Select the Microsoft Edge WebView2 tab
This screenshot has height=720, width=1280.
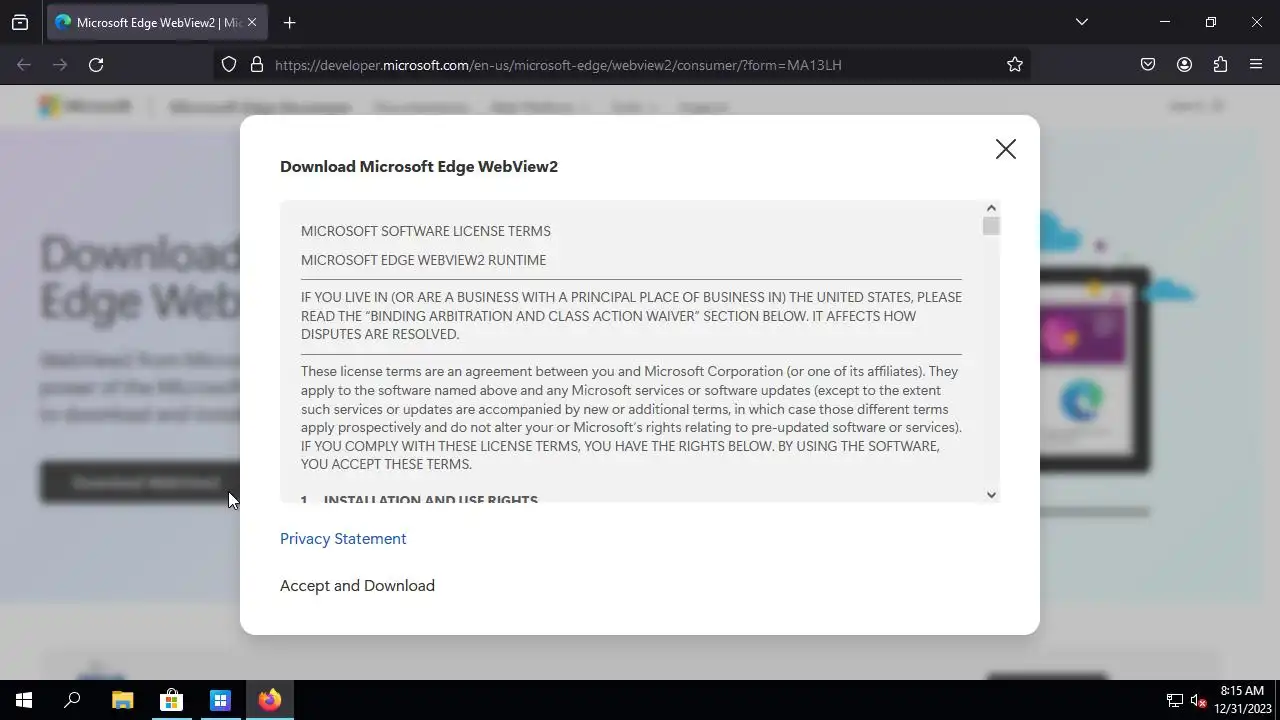[156, 22]
